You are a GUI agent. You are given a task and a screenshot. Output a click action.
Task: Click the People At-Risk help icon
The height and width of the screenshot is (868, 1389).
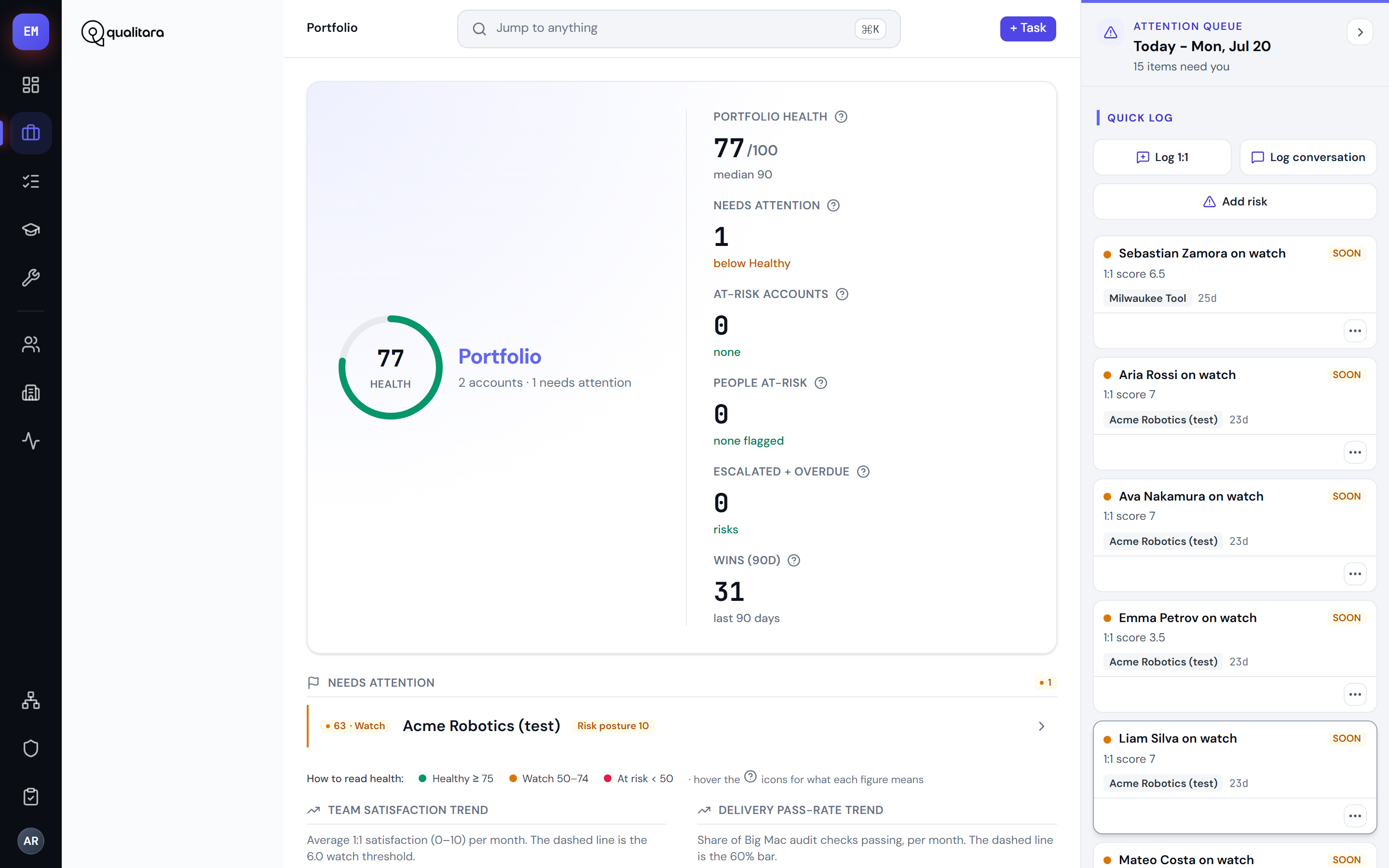click(x=821, y=383)
